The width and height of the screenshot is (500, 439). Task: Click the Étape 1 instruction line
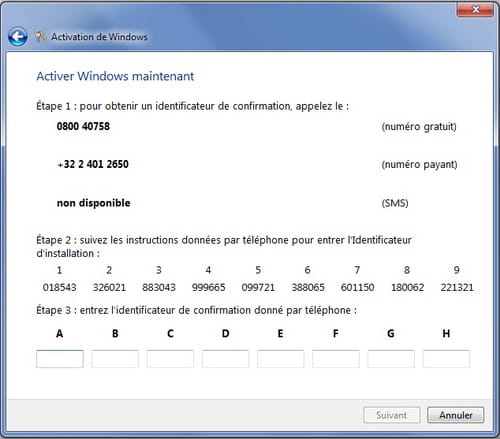(x=192, y=106)
